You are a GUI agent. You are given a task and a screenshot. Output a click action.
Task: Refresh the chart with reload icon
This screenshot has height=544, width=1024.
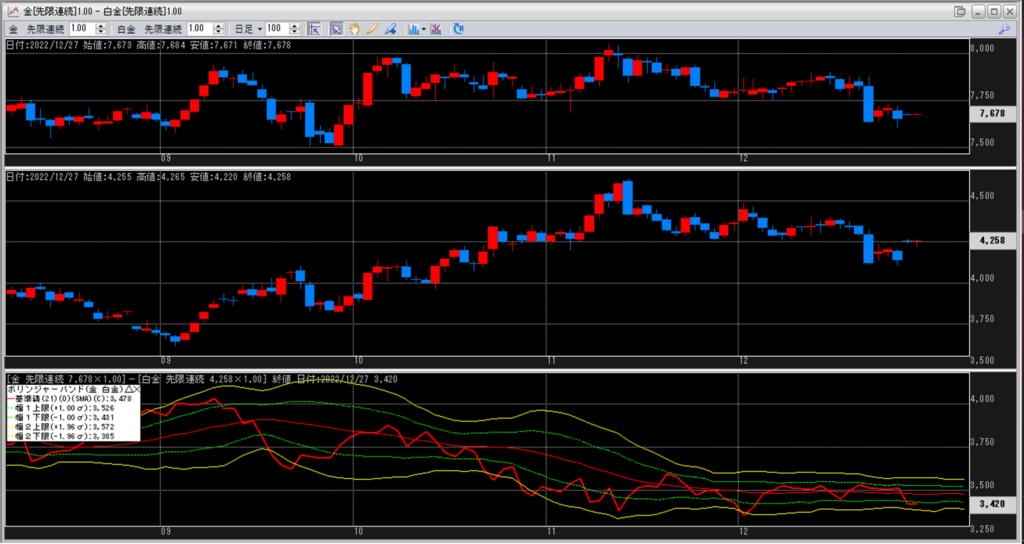tap(458, 29)
